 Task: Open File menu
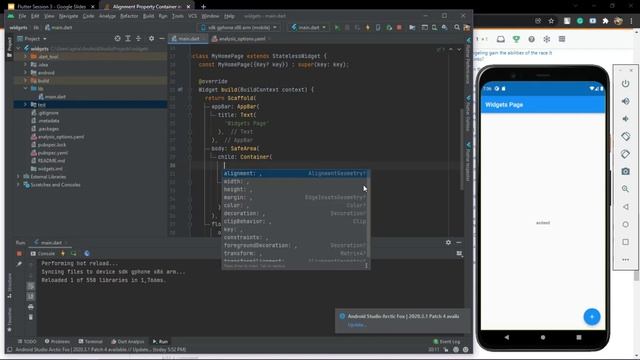[x=22, y=16]
